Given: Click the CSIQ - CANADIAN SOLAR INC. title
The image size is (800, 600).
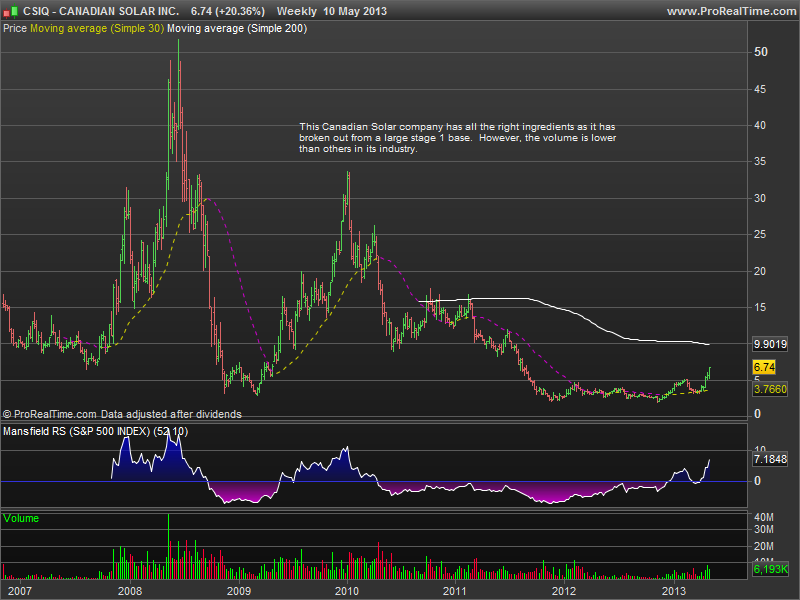Looking at the screenshot, I should pos(102,11).
